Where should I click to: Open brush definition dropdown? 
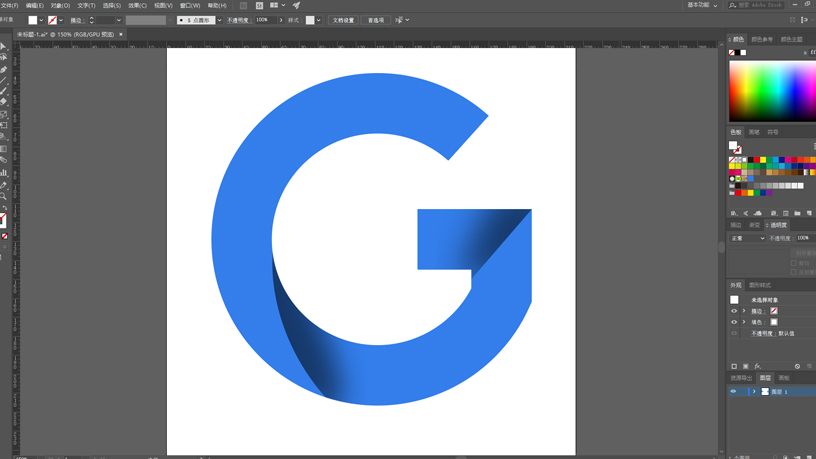tap(220, 20)
